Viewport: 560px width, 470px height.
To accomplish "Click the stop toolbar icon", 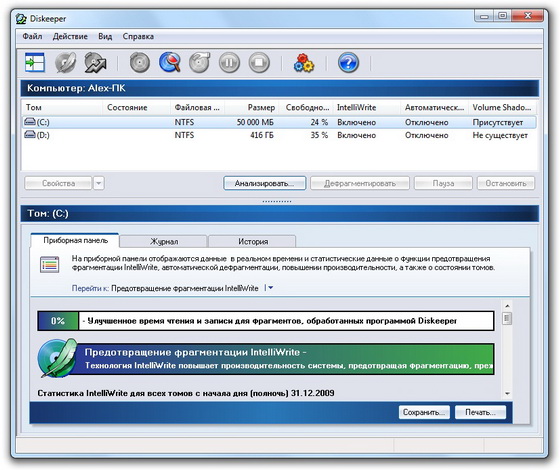I will [259, 63].
